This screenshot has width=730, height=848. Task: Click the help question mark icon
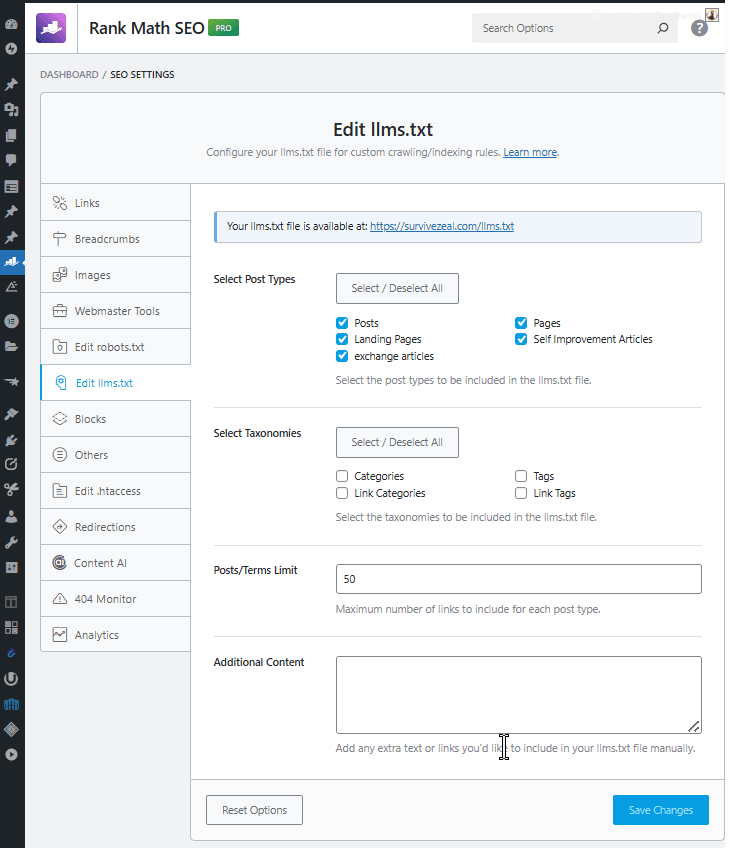pyautogui.click(x=699, y=28)
